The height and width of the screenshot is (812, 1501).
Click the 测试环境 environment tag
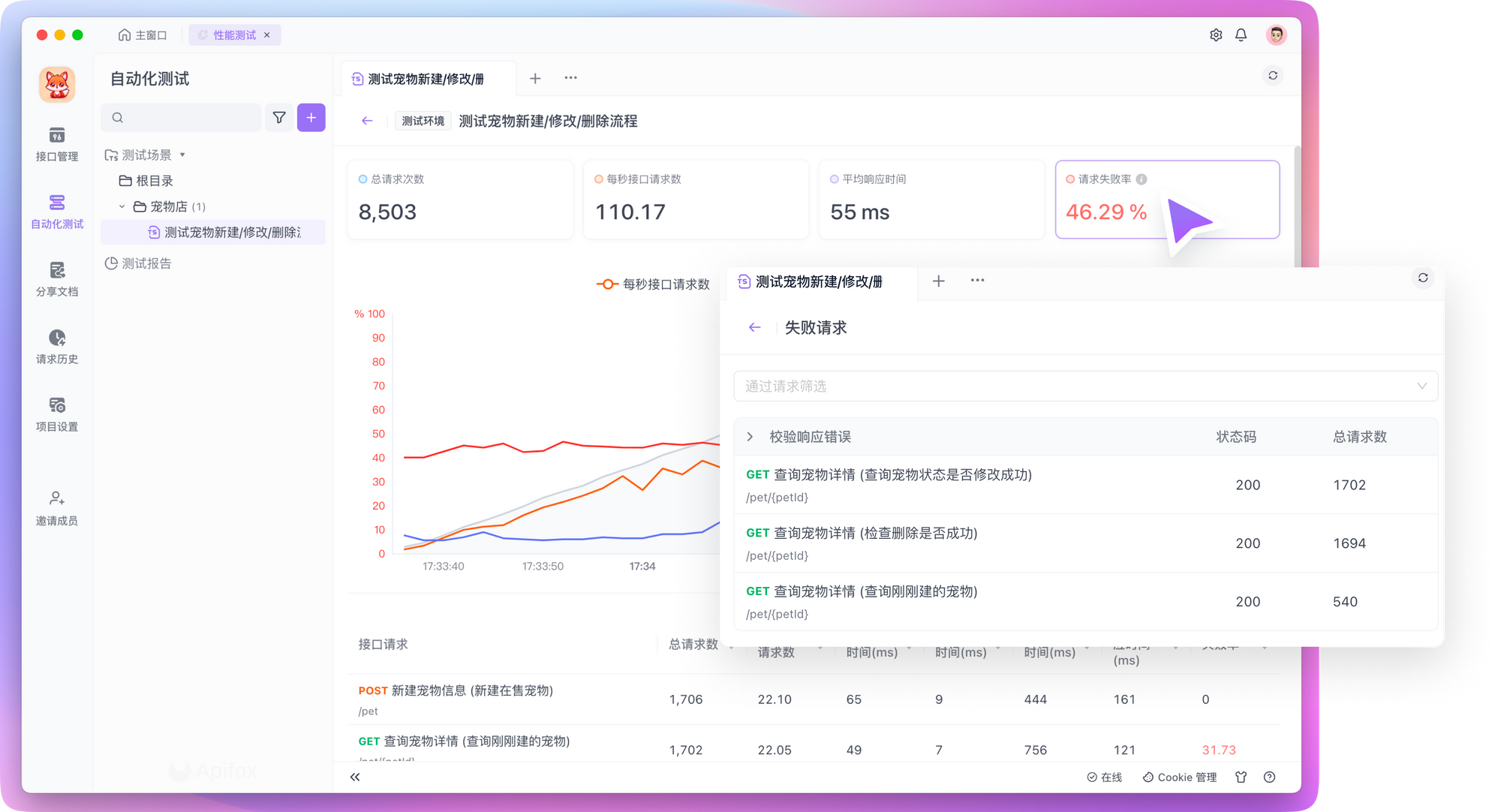(x=423, y=121)
